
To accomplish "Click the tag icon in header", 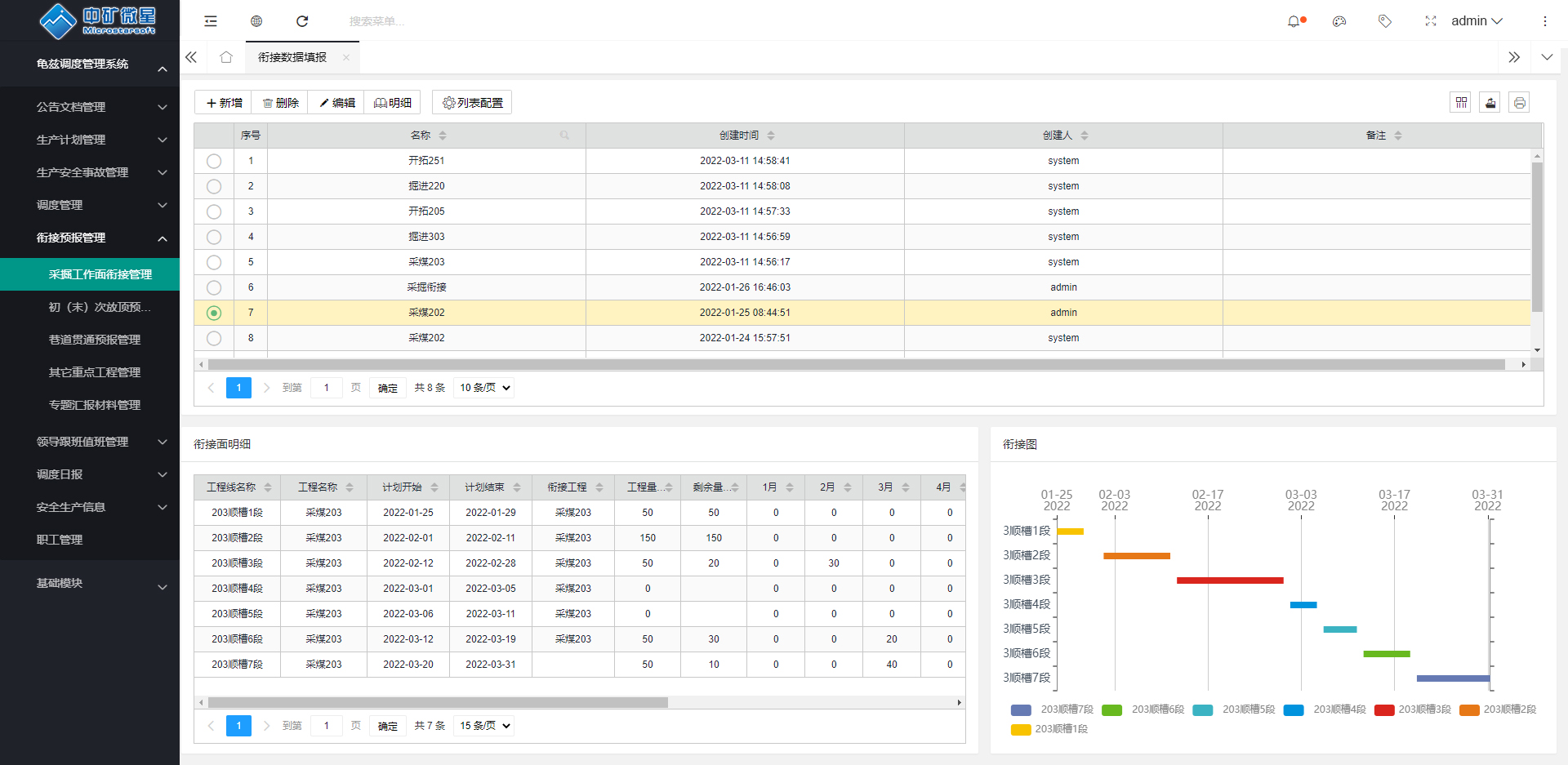I will tap(1385, 21).
